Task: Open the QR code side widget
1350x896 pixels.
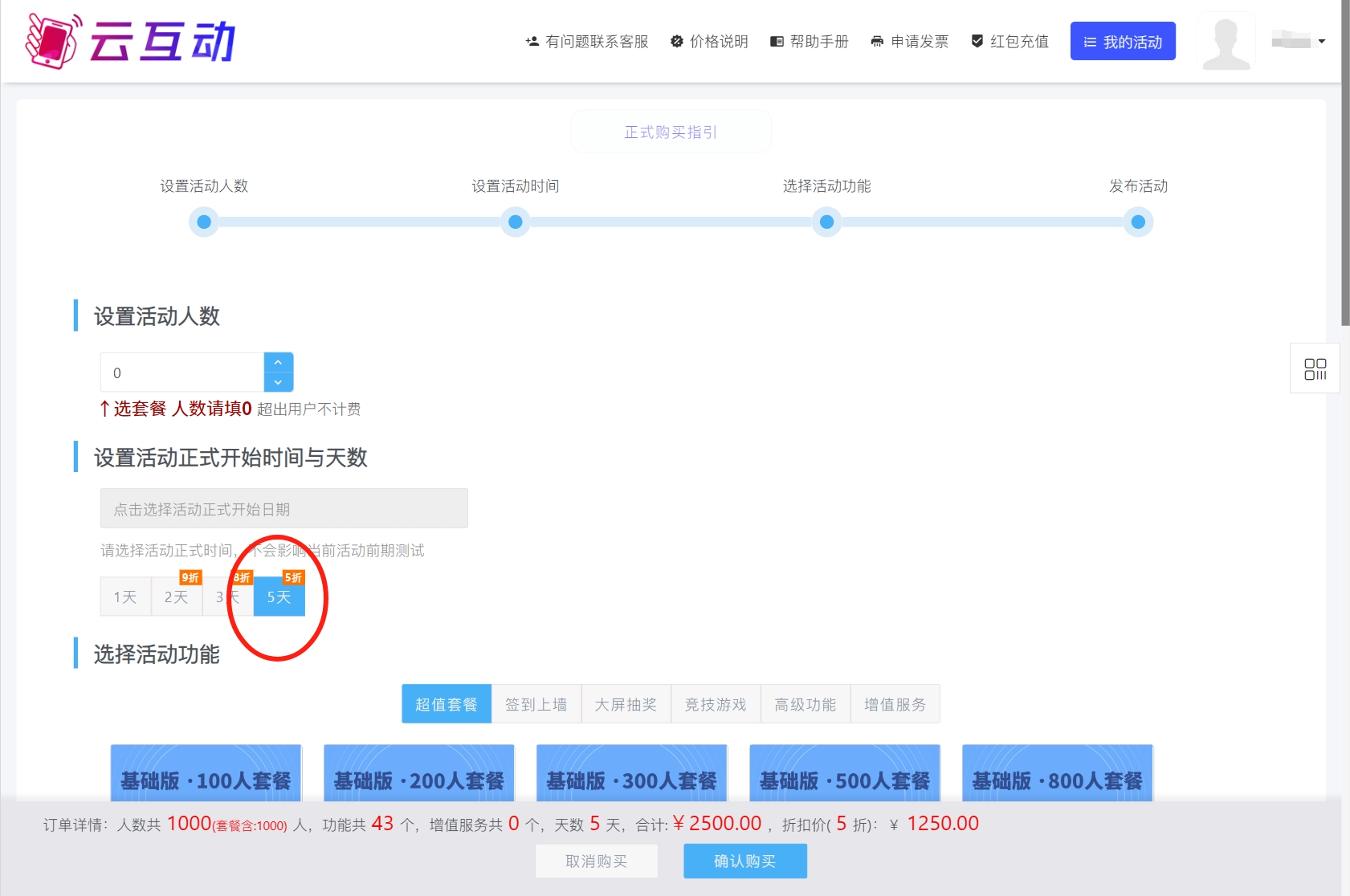Action: coord(1315,369)
